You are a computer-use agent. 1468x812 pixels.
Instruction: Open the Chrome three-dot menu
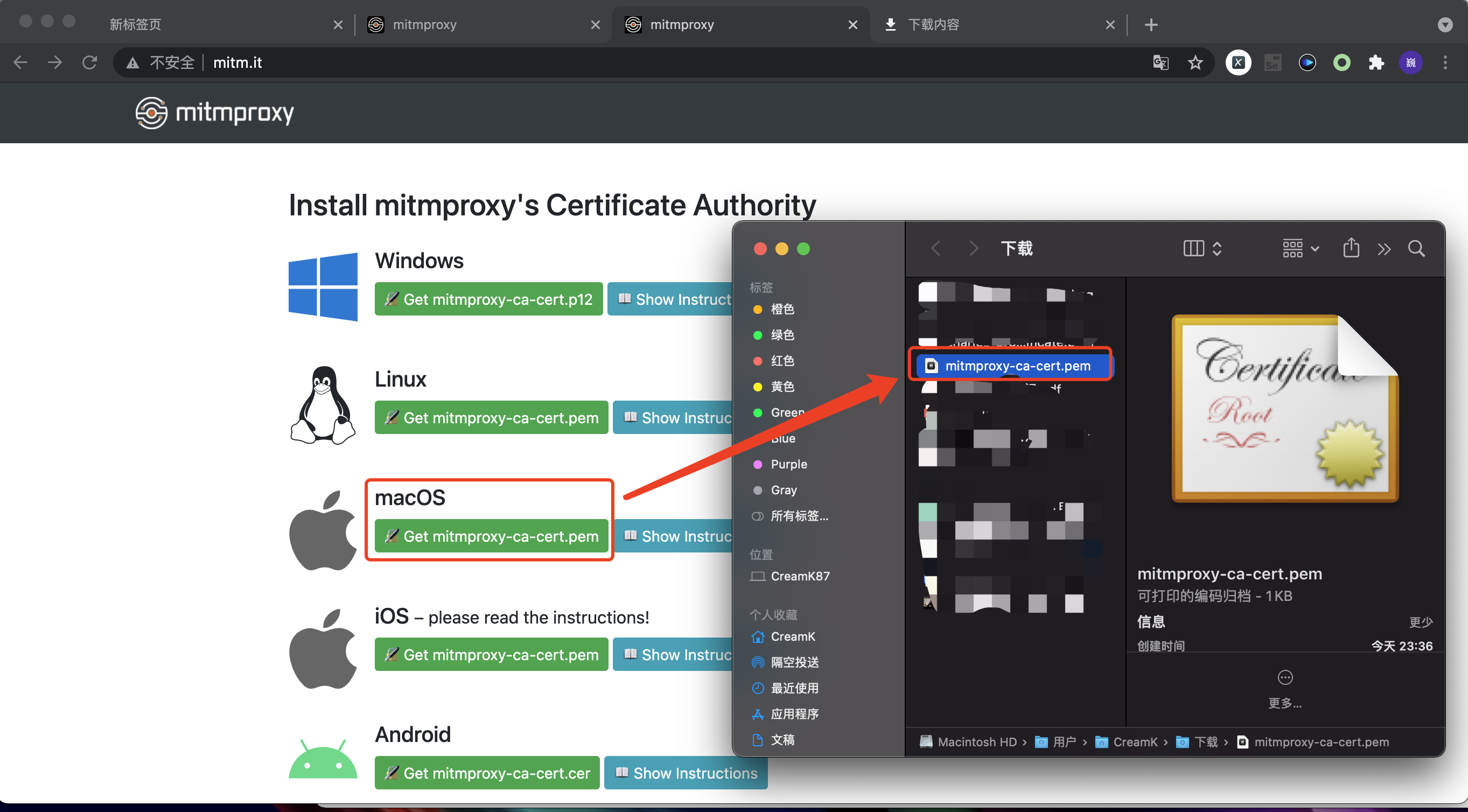tap(1445, 62)
